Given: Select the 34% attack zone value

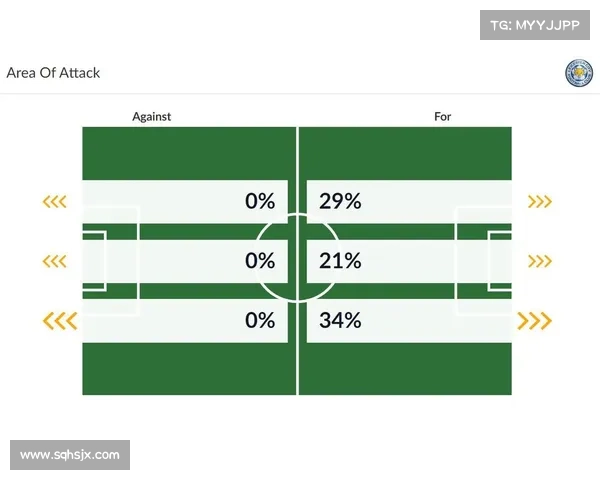Looking at the screenshot, I should coord(340,321).
